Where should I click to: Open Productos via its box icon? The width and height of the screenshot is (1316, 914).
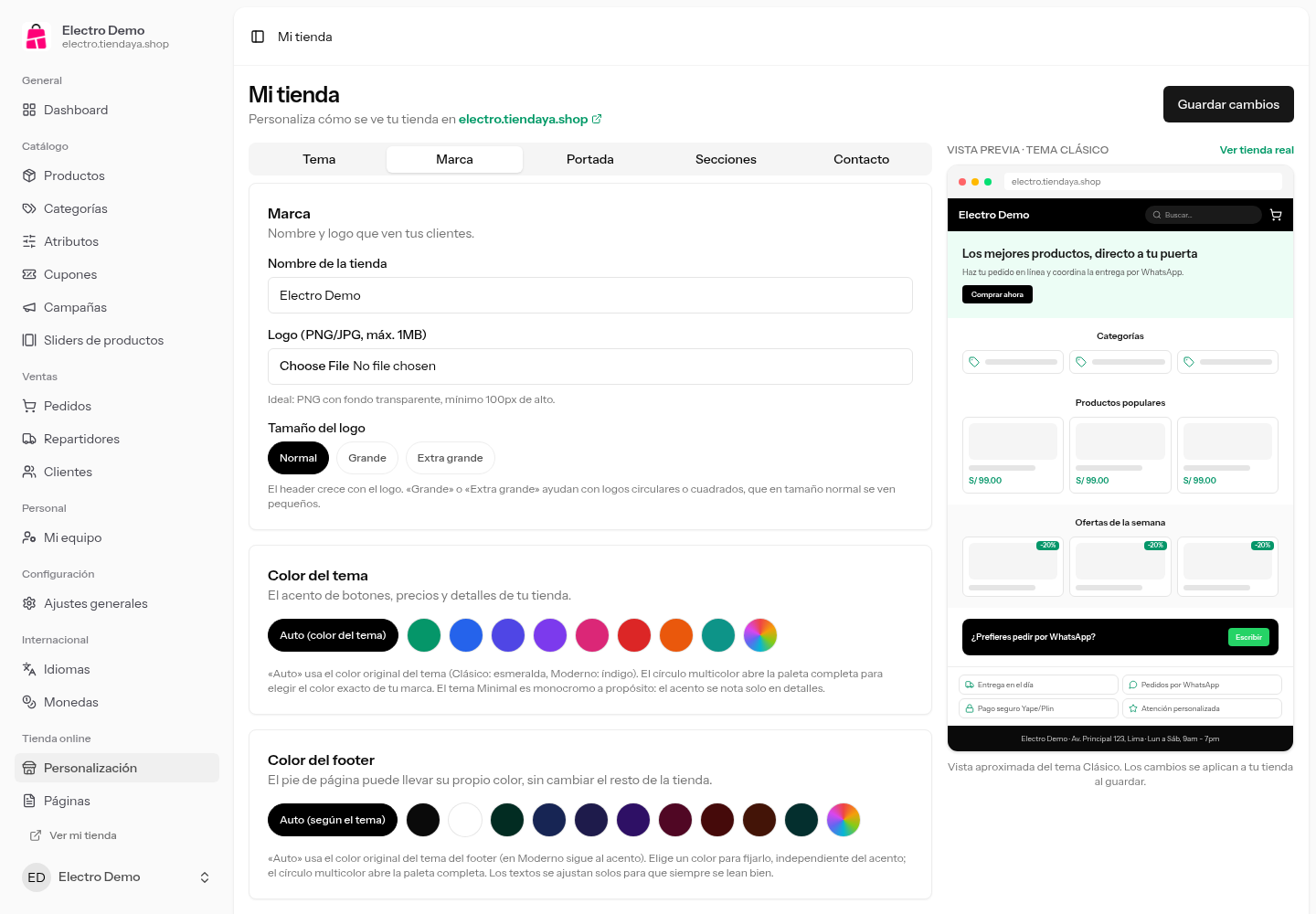[29, 175]
